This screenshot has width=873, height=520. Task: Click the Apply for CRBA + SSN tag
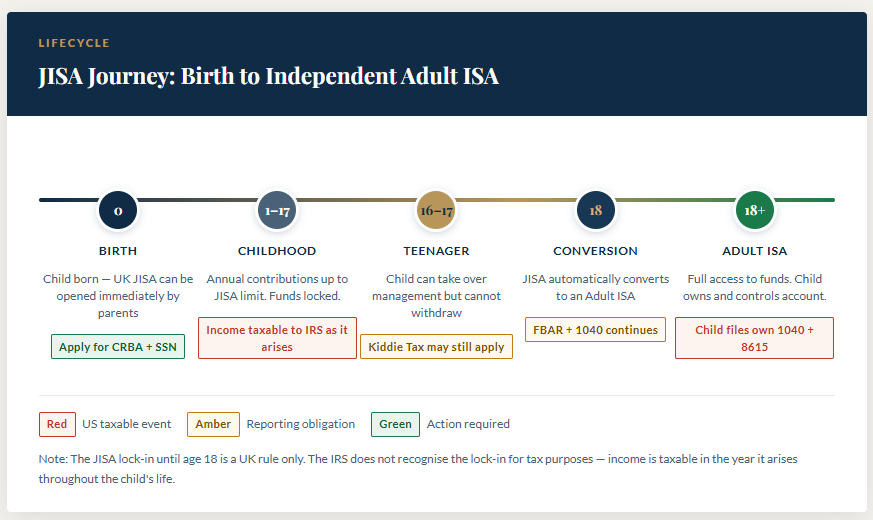(118, 346)
